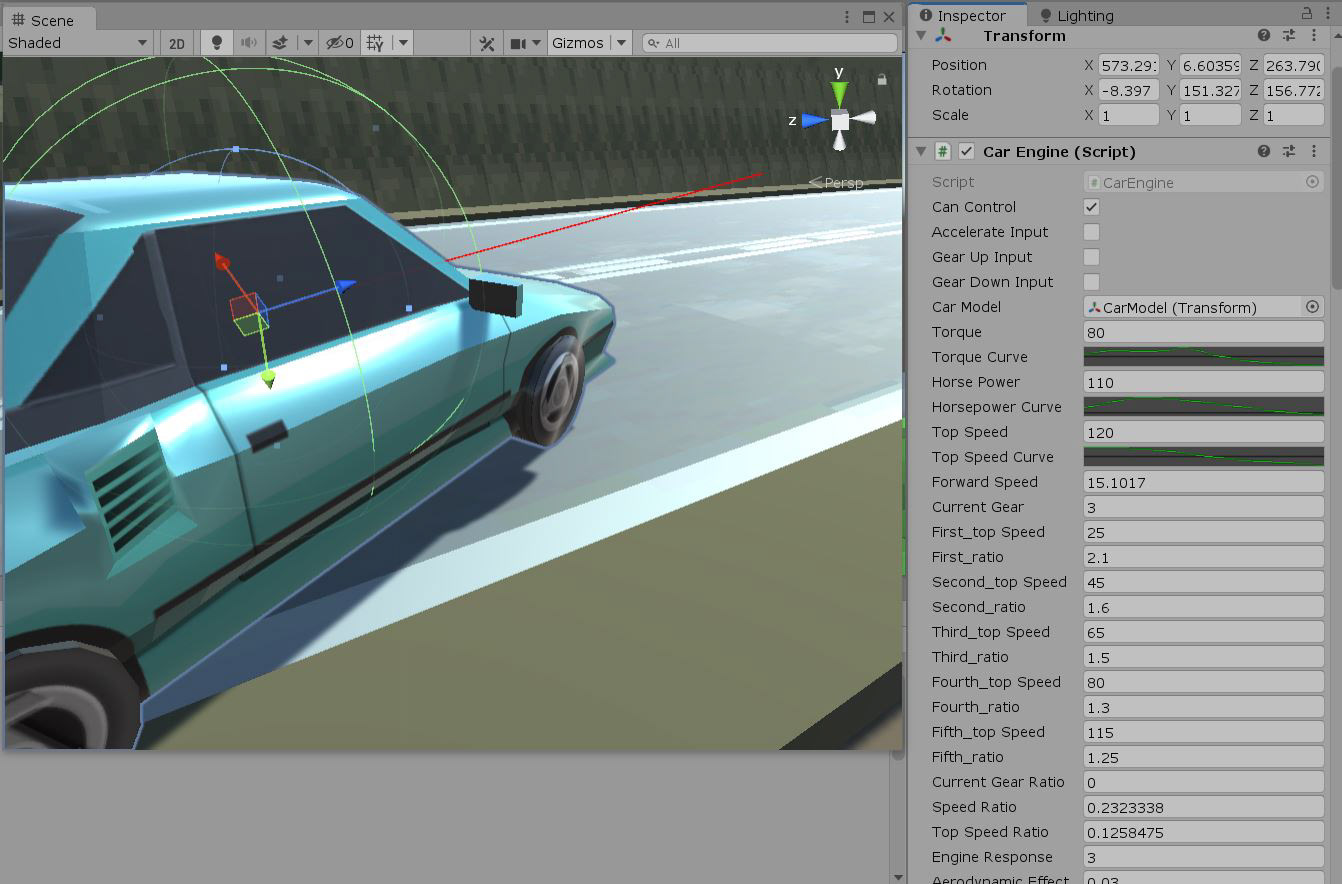1342x884 pixels.
Task: Uncheck the Can Control checkbox
Action: pyautogui.click(x=1092, y=207)
